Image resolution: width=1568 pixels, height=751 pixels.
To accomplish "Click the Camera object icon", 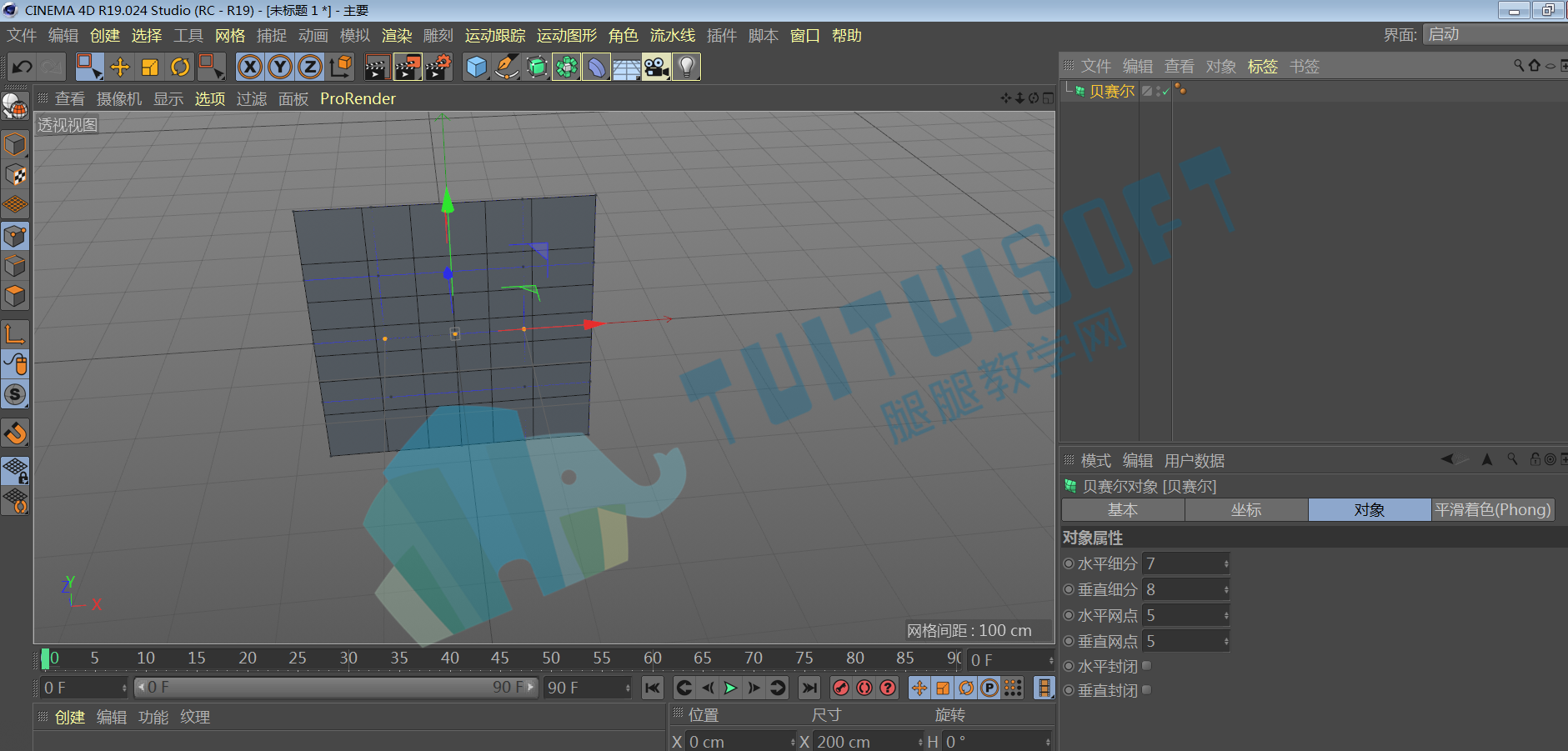I will [x=656, y=67].
